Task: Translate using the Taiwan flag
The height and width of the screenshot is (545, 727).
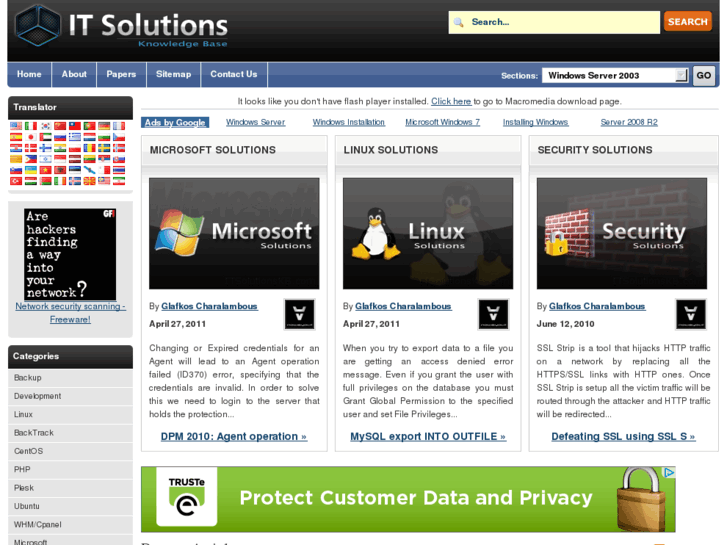Action: click(75, 126)
